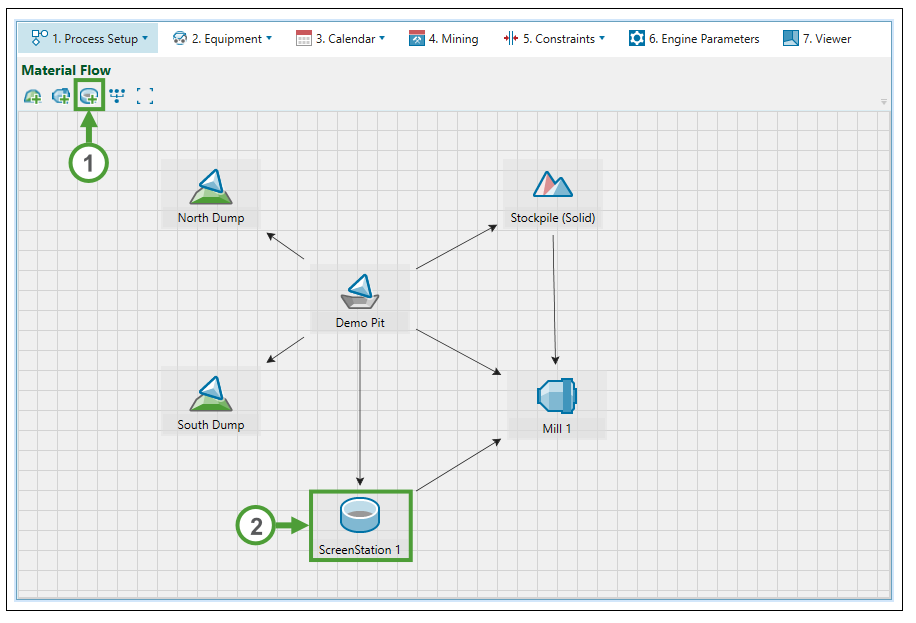Click the auto-arrange layout toolbar icon
The image size is (916, 623).
click(x=117, y=96)
